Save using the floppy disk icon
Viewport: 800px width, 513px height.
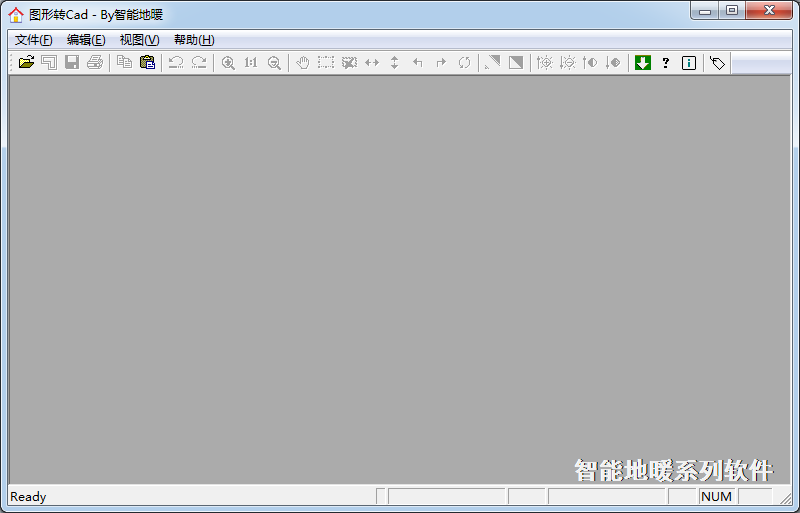point(72,62)
